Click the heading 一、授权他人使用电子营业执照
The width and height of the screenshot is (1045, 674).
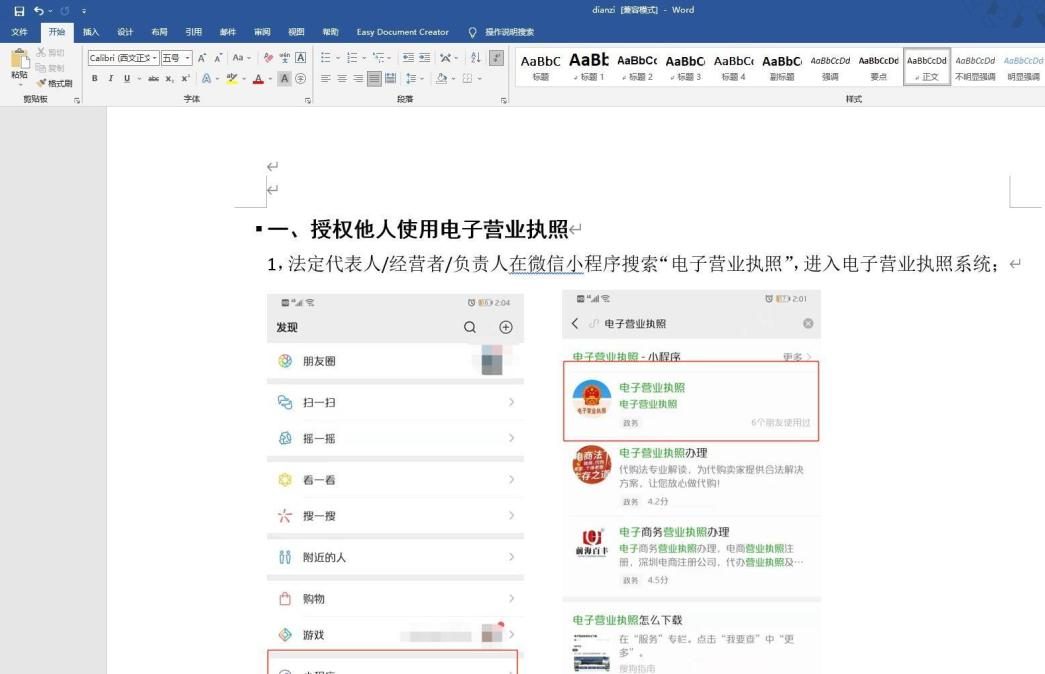coord(418,229)
